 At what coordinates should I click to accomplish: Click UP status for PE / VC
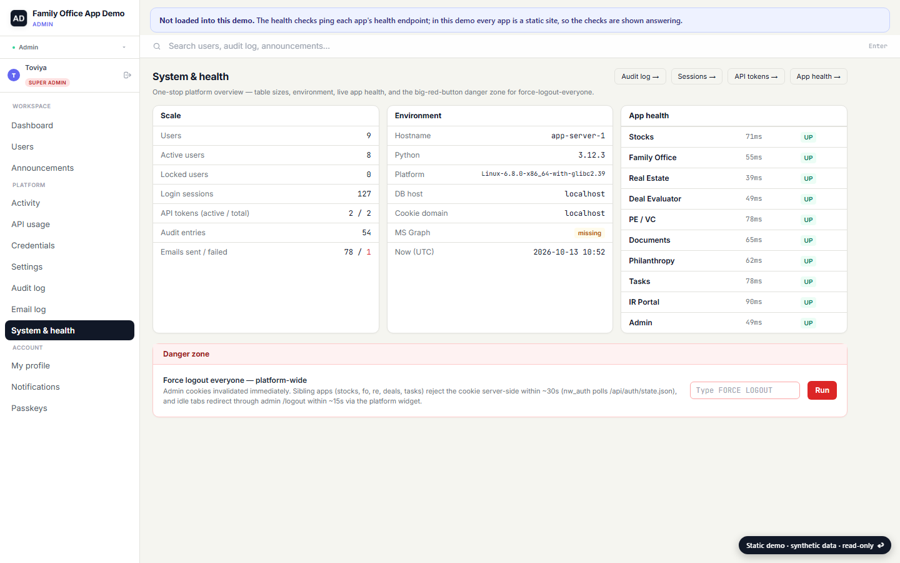[x=808, y=220]
